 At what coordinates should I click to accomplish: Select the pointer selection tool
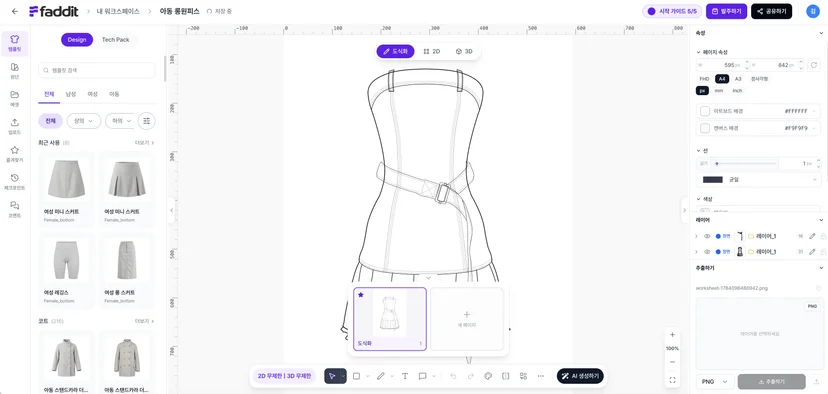point(332,376)
